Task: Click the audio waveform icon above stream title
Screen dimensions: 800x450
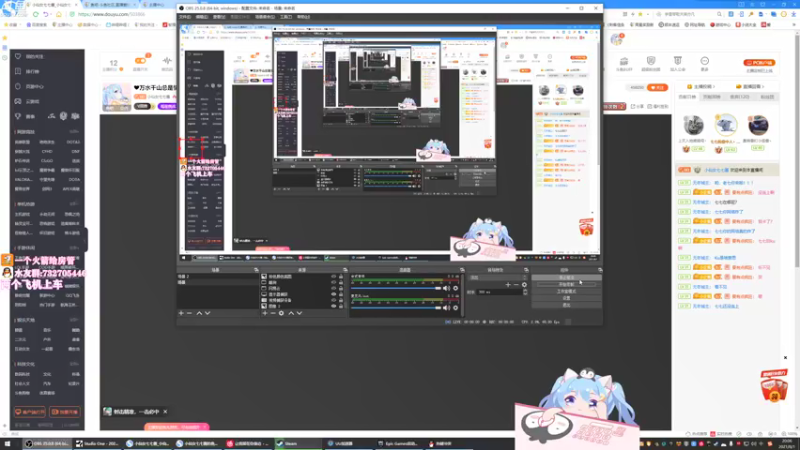Action: [167, 63]
